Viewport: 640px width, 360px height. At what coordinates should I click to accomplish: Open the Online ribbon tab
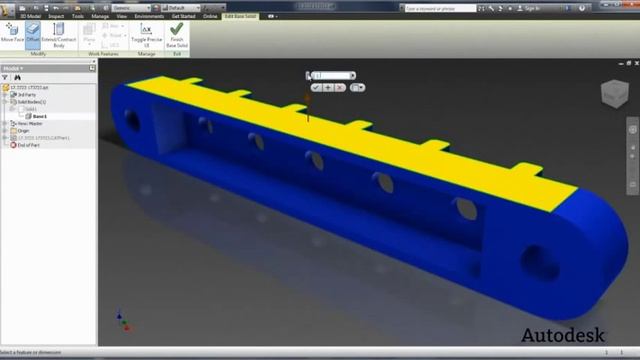(x=210, y=16)
